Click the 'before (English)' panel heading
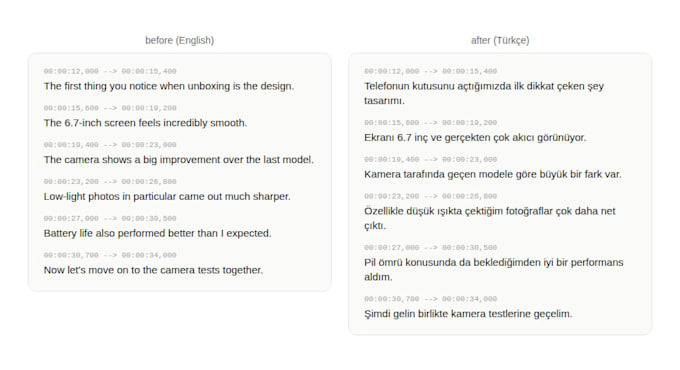This screenshot has height=370, width=680. pyautogui.click(x=180, y=40)
